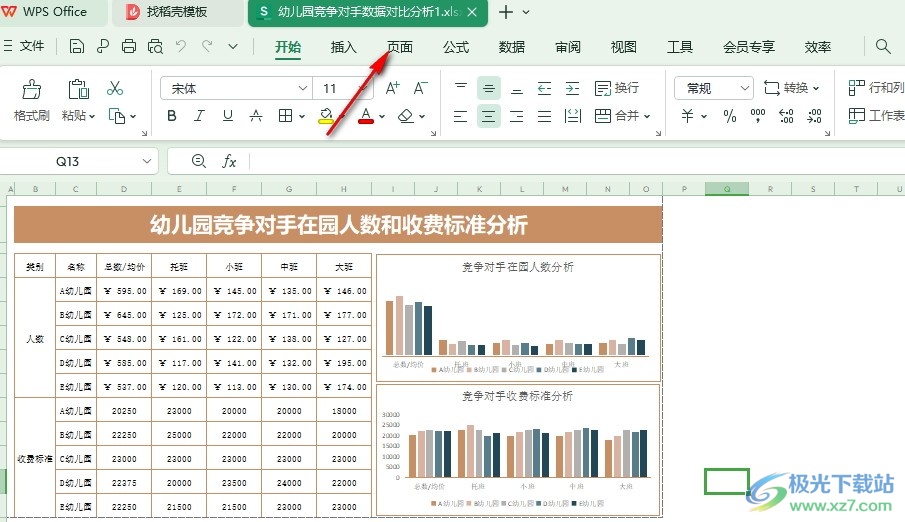Viewport: 905px width, 522px height.
Task: Justify text alignment icon
Action: (544, 116)
